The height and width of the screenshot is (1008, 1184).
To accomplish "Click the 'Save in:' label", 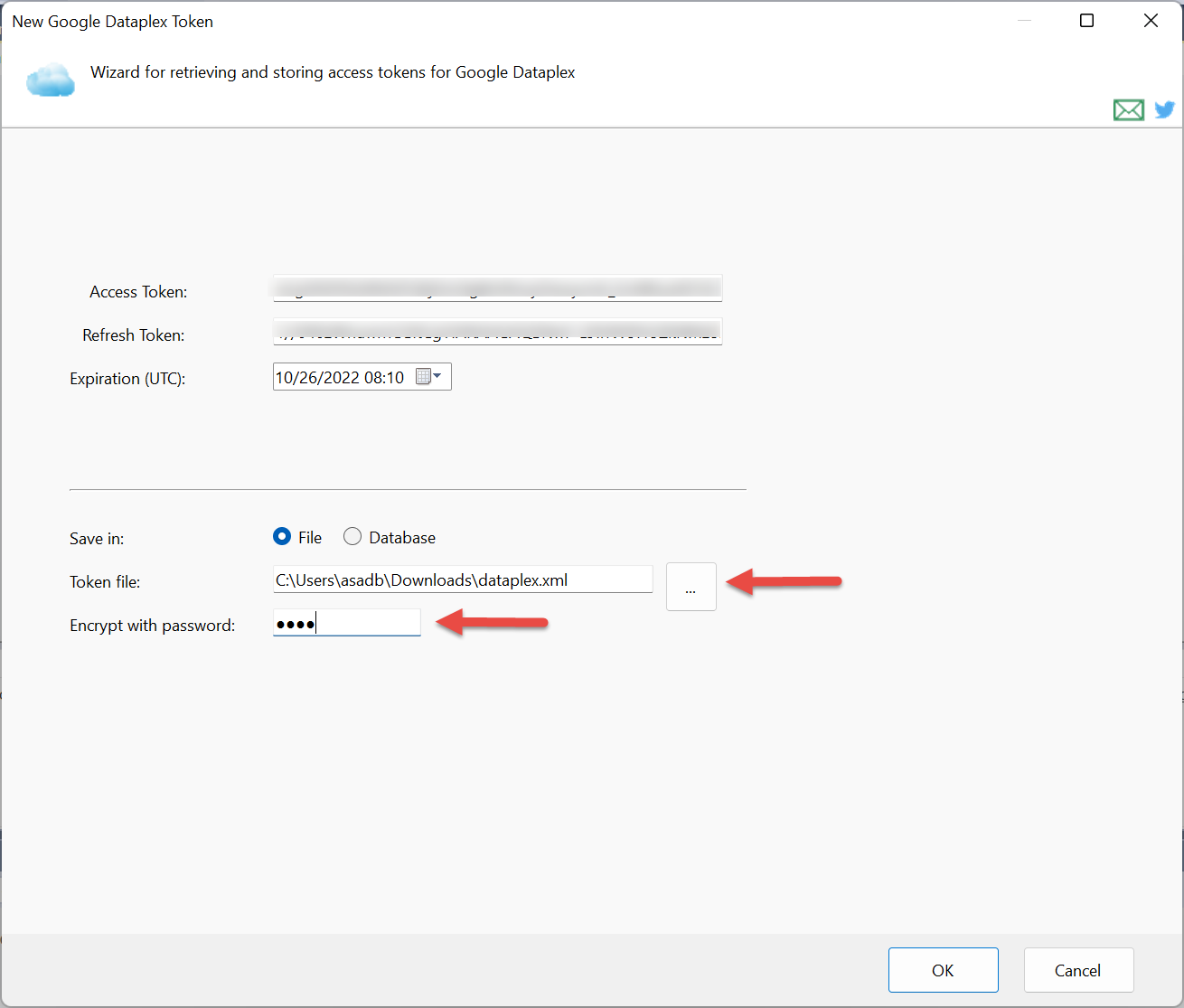I will [97, 539].
